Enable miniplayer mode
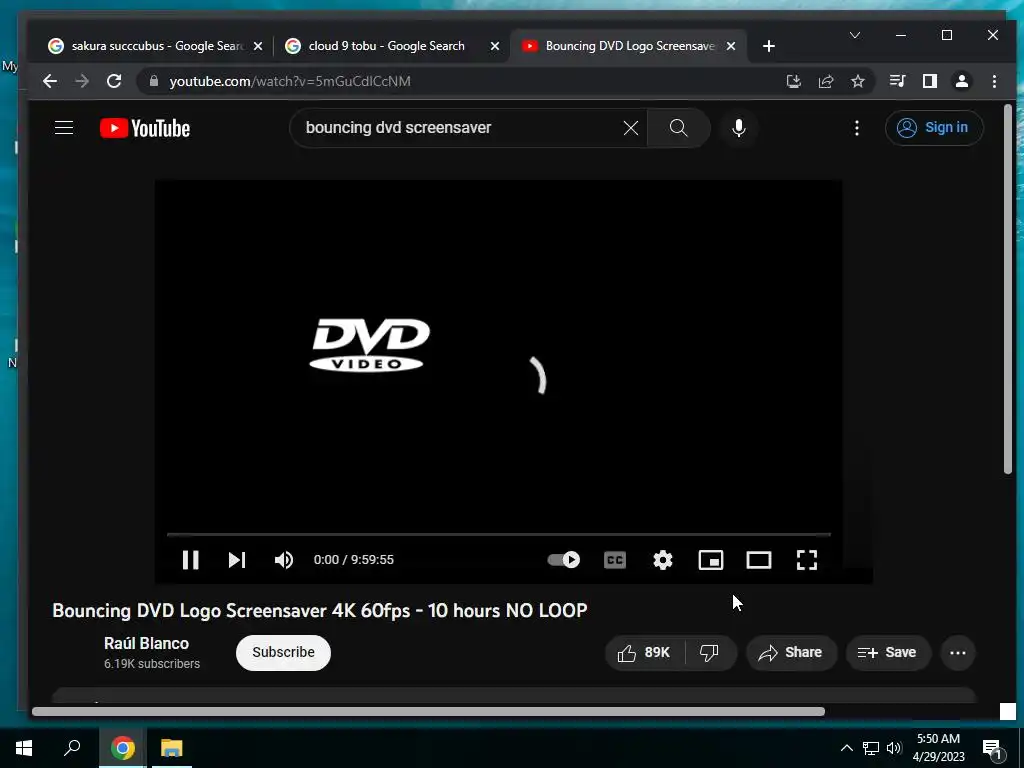The image size is (1024, 768). click(711, 560)
